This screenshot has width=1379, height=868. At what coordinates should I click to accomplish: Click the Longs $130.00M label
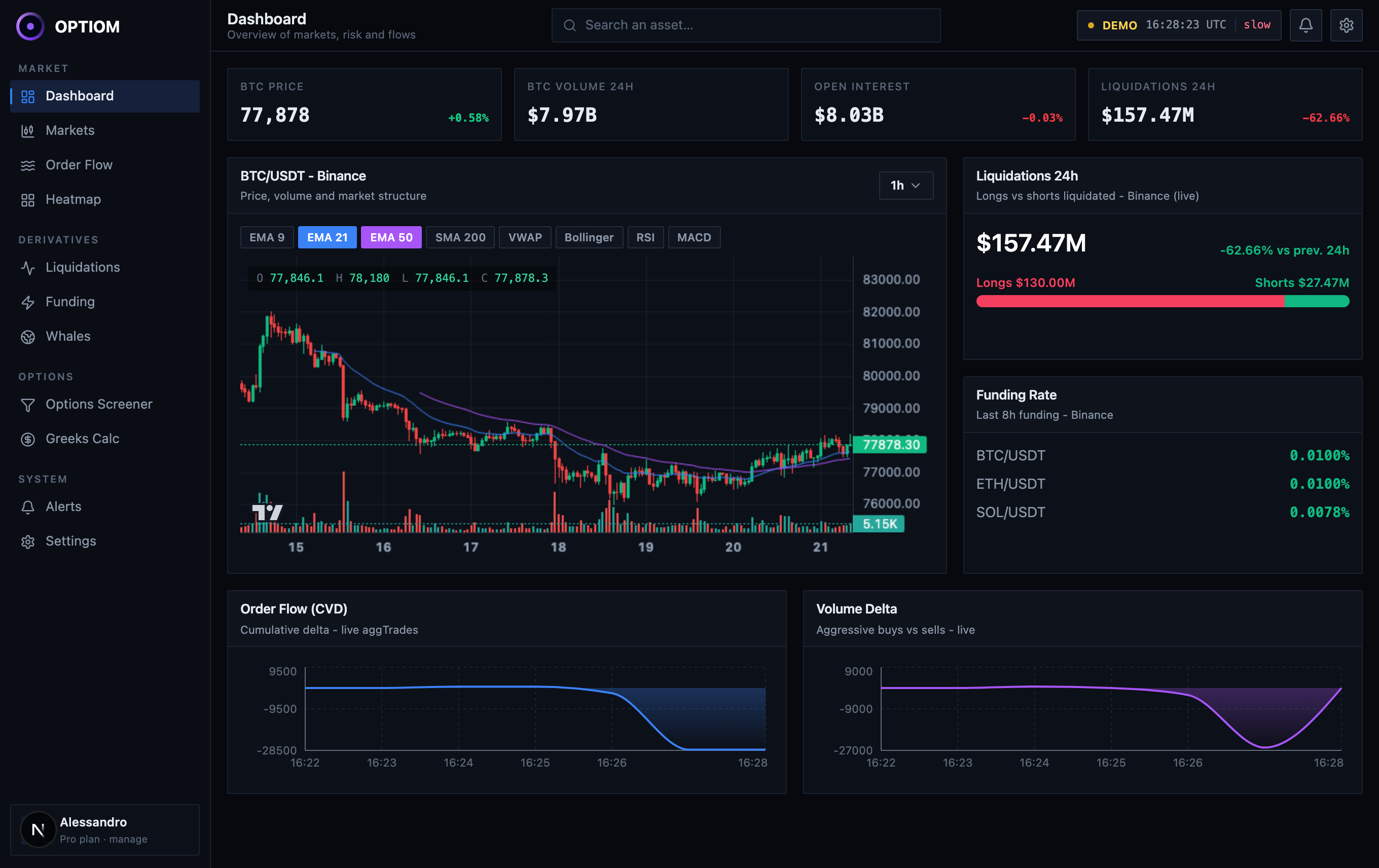tap(1026, 283)
